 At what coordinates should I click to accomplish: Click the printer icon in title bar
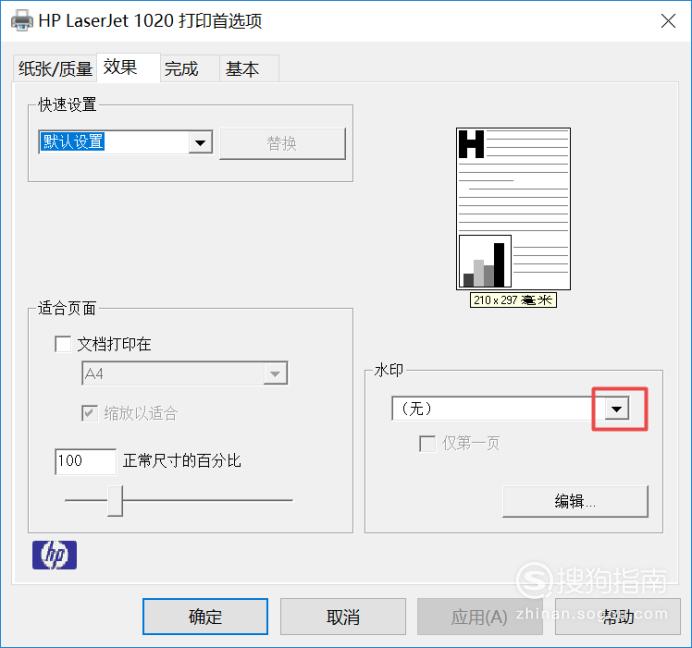point(22,21)
